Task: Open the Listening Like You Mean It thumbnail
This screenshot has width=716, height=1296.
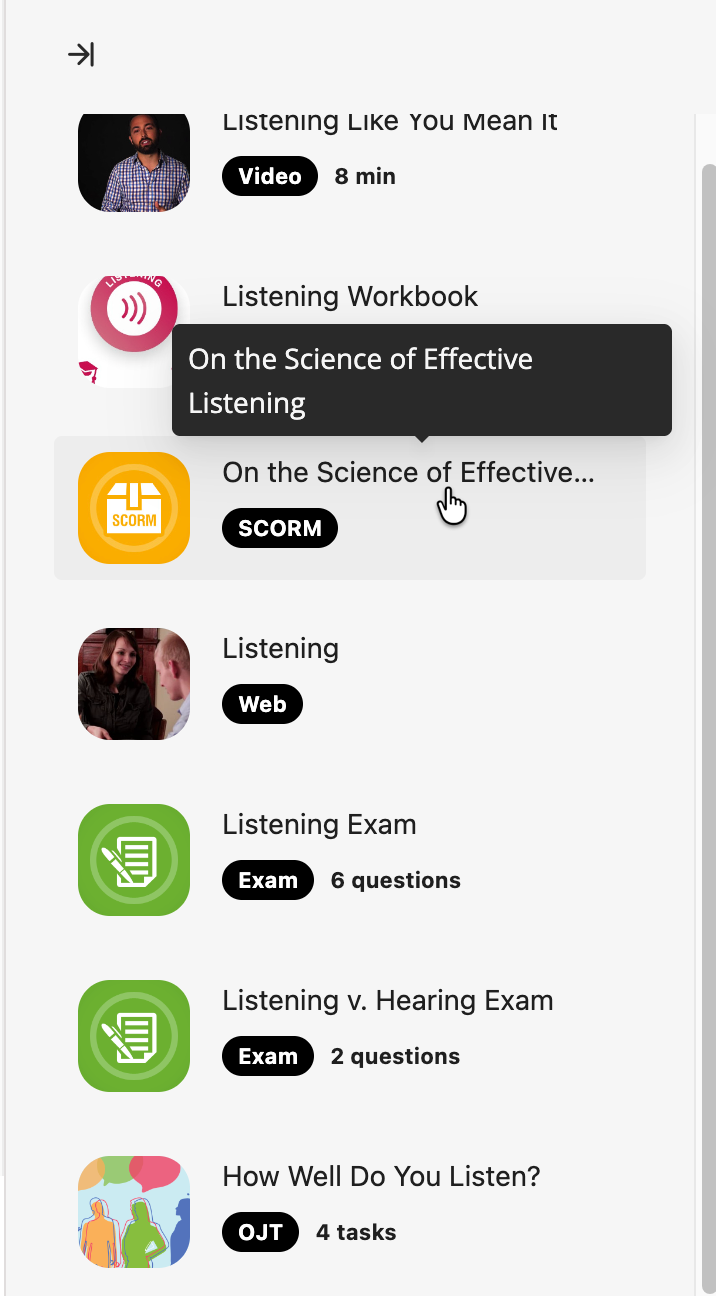Action: [x=134, y=162]
